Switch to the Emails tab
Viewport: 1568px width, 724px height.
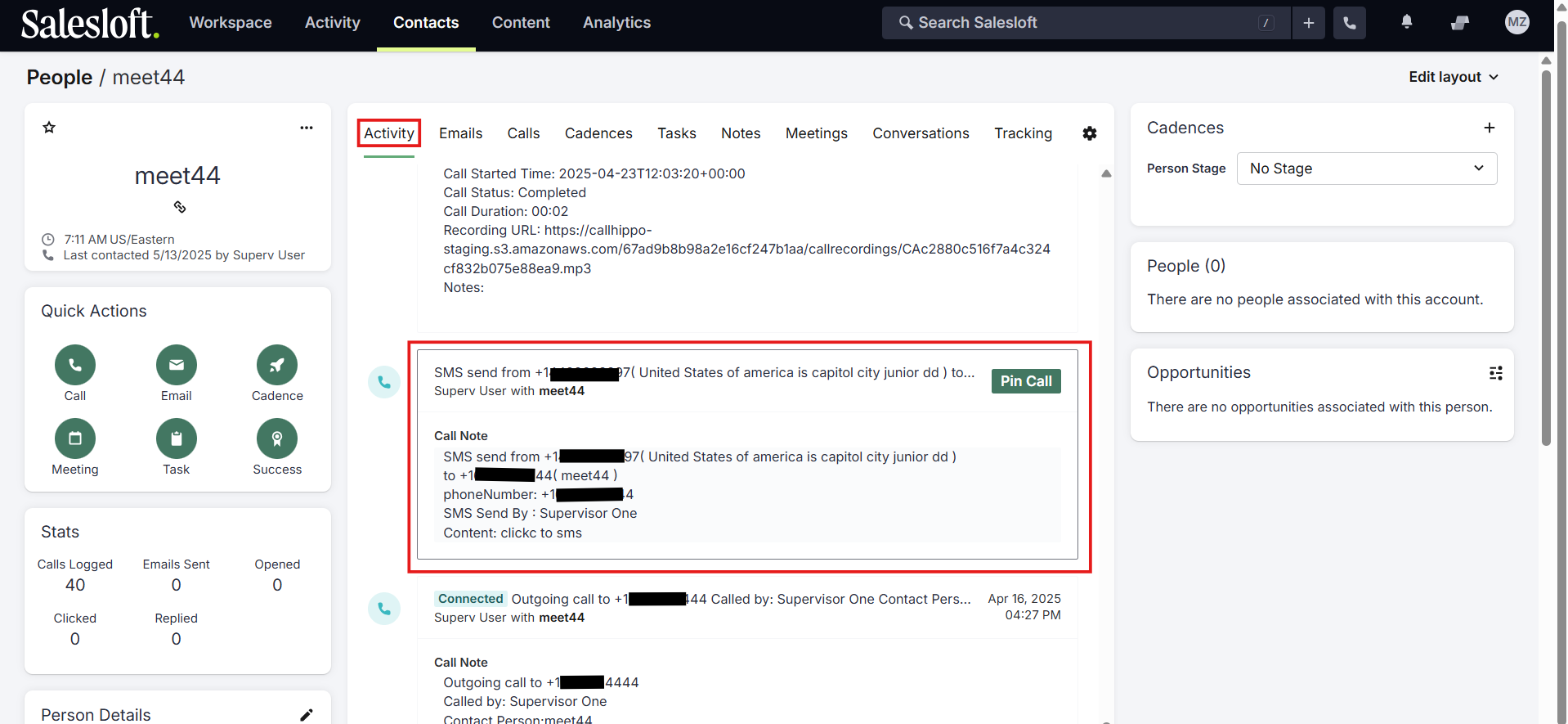pos(461,133)
